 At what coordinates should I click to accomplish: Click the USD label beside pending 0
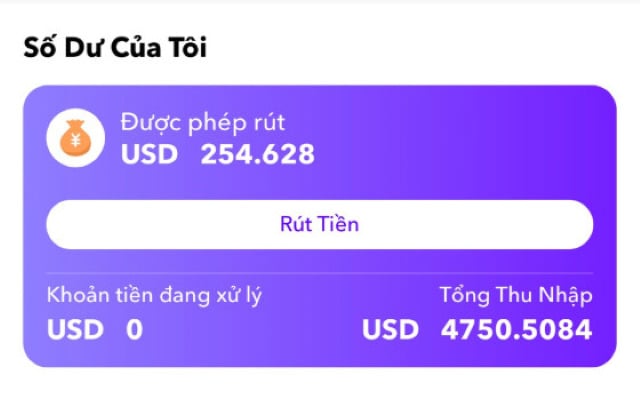pos(76,329)
